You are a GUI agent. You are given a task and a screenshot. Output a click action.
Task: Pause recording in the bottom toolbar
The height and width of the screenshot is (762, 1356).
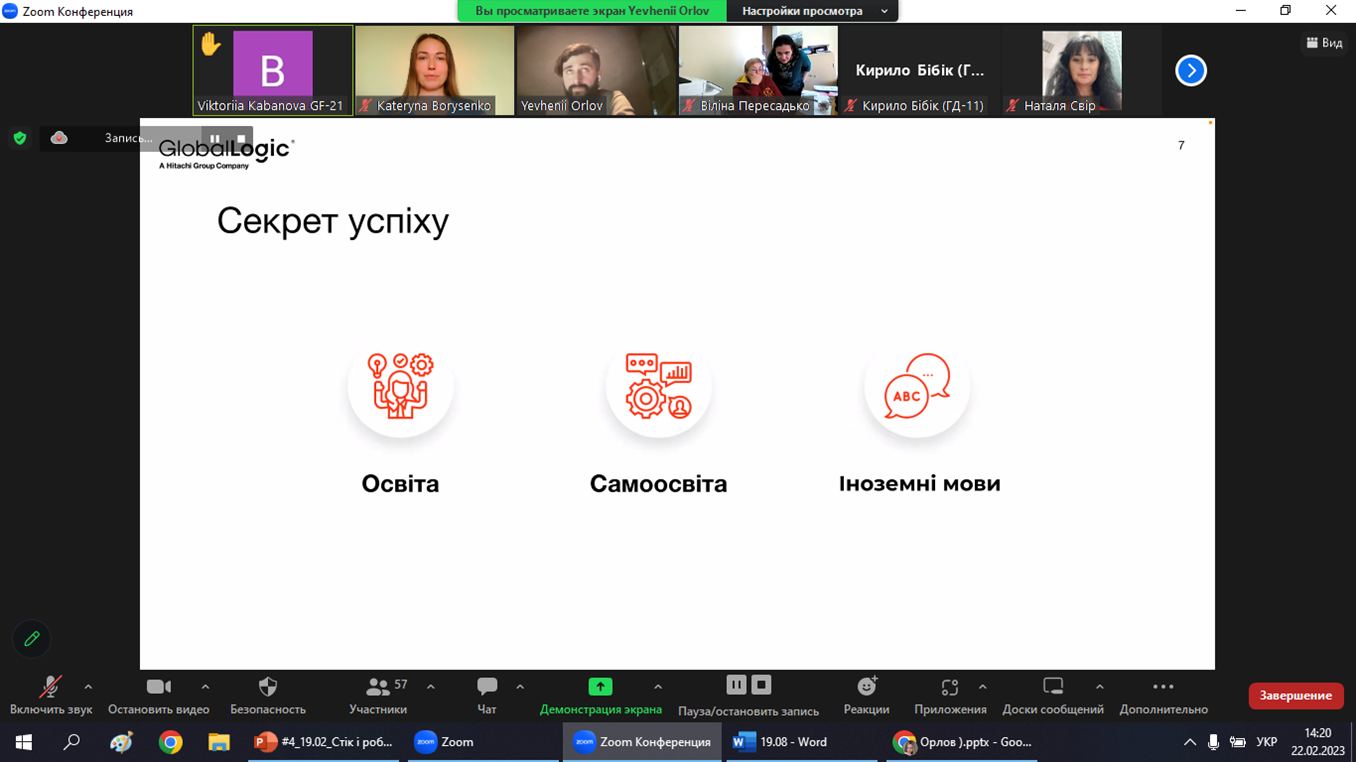[736, 685]
